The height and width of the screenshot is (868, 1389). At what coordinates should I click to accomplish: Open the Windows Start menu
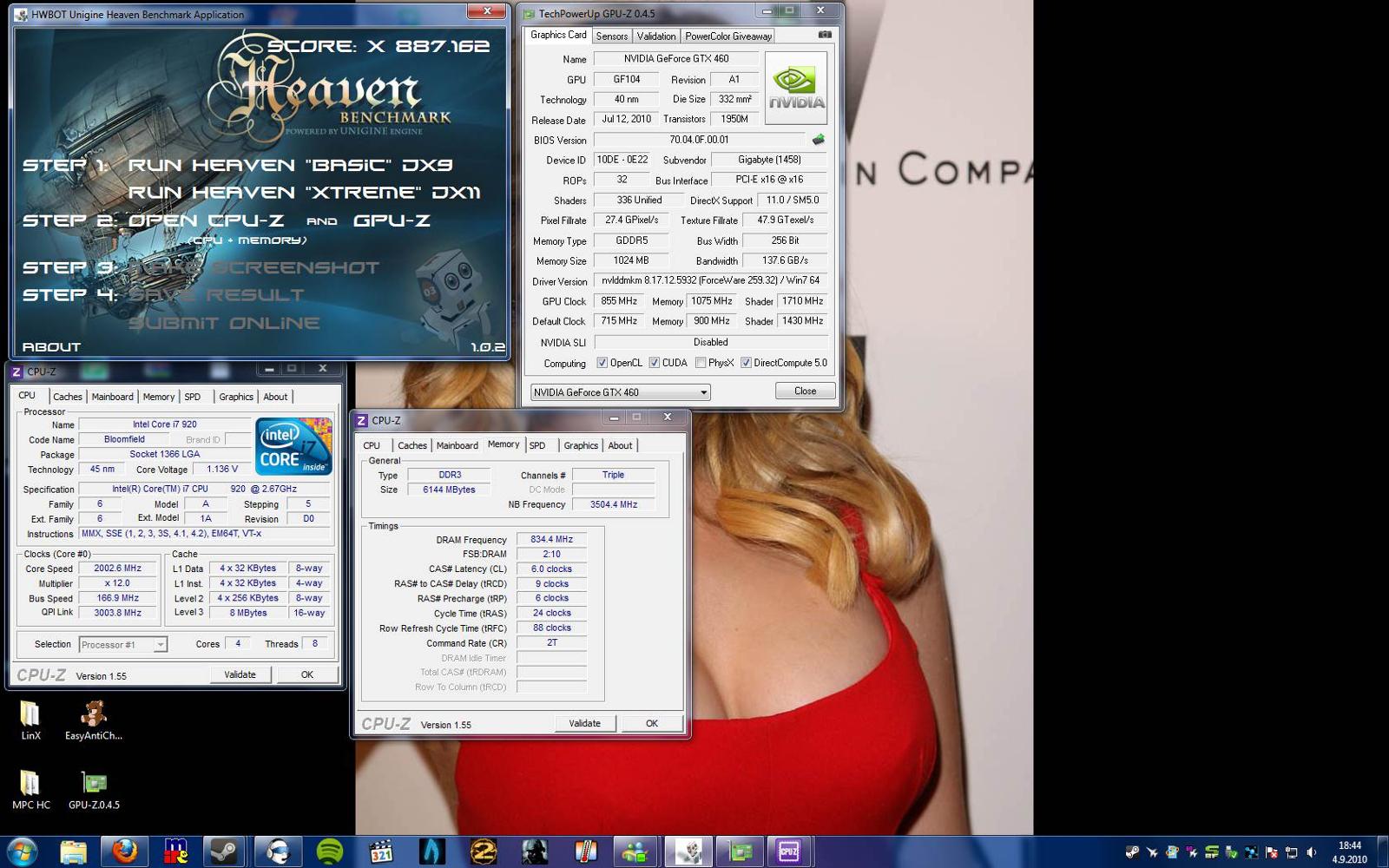coord(22,852)
